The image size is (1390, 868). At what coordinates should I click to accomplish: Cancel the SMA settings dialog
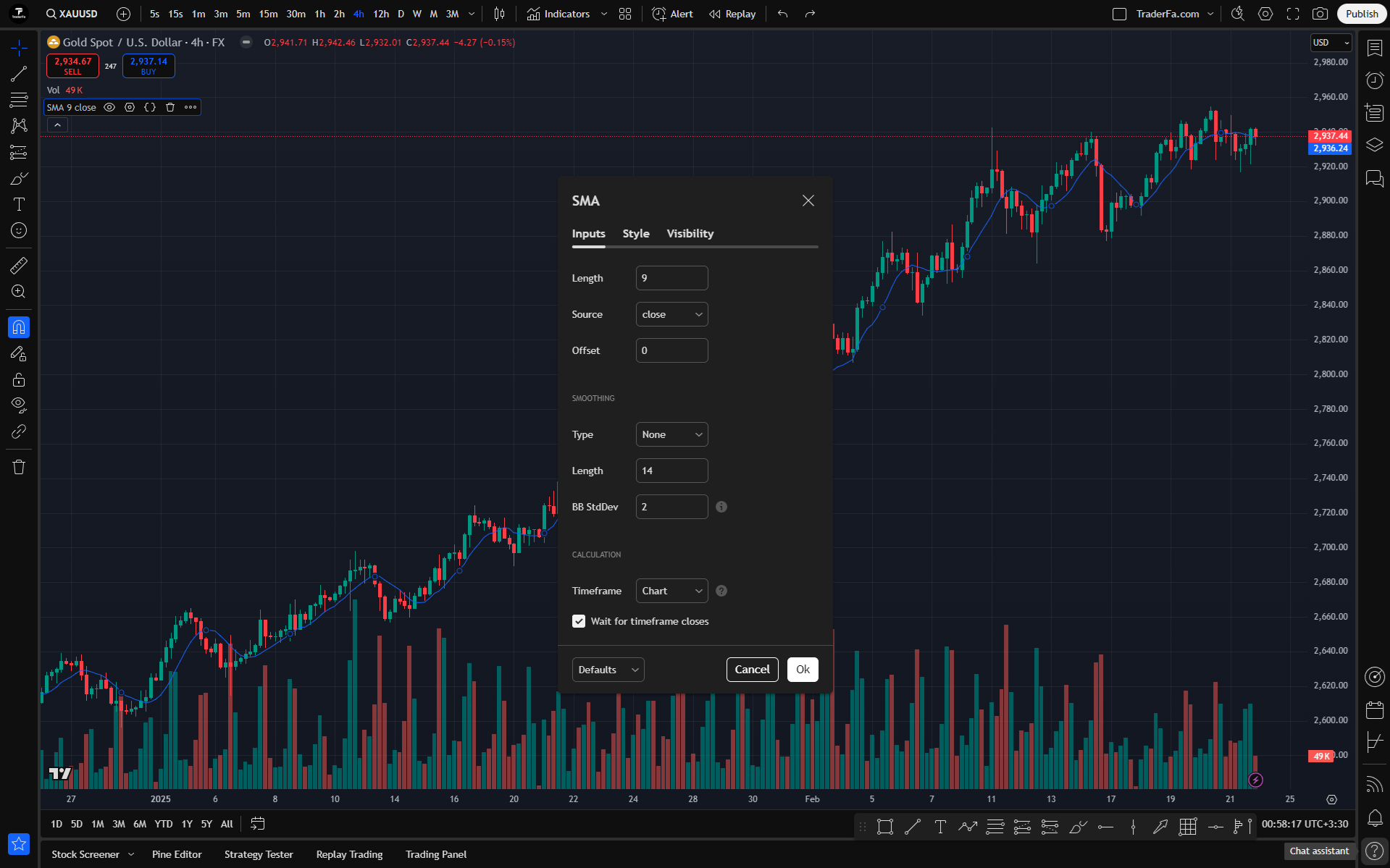point(752,670)
